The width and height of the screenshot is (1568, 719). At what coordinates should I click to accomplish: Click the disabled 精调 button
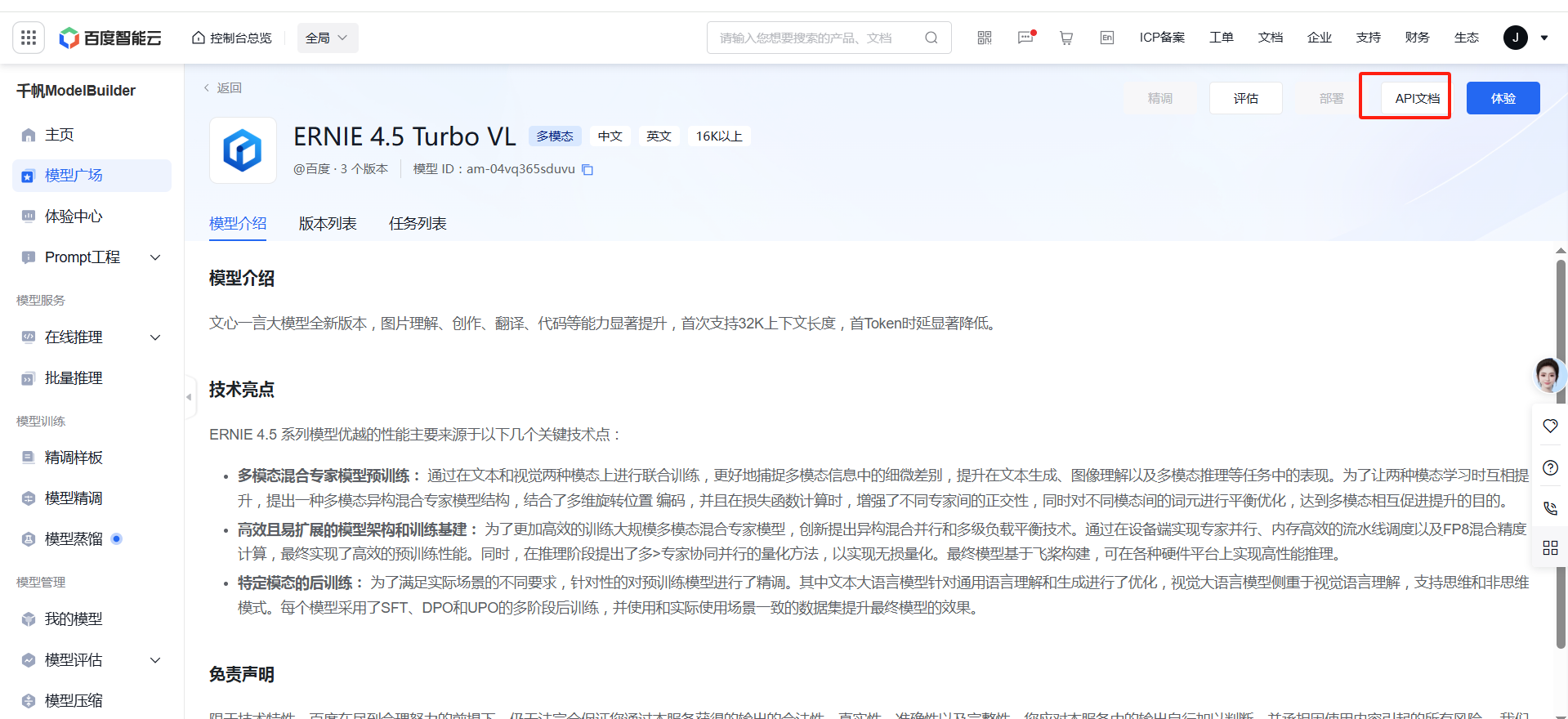[1160, 98]
